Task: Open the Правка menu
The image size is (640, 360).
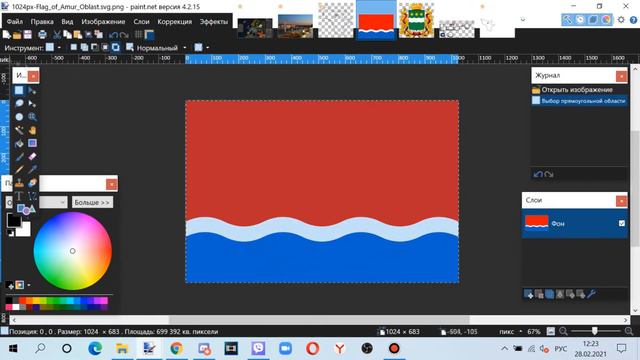Action: point(42,22)
